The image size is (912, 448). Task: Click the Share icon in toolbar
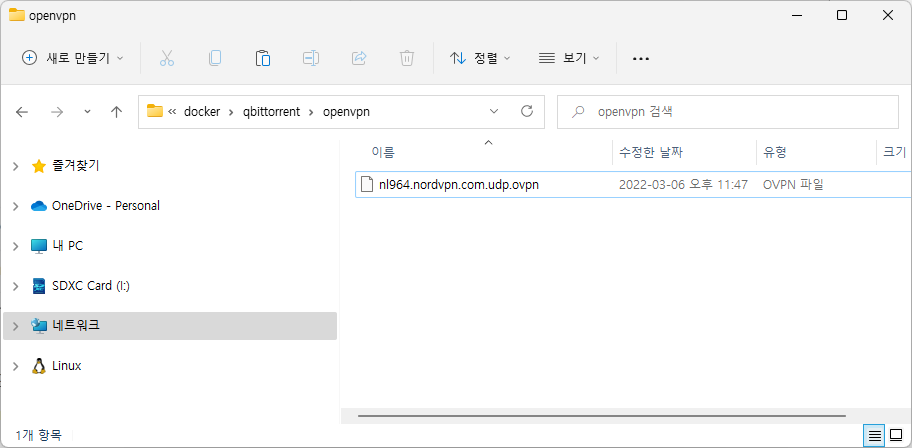click(359, 58)
